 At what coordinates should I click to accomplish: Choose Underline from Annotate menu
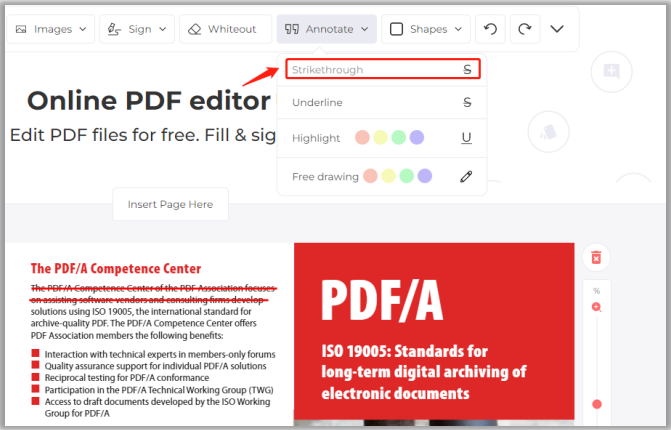click(x=382, y=103)
